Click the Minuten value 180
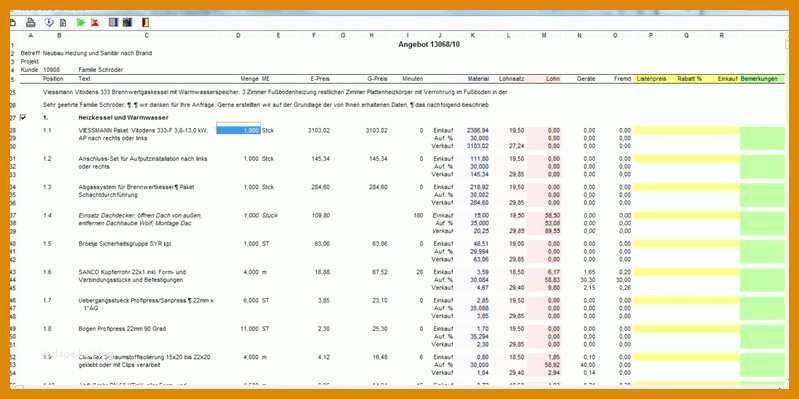Image resolution: width=799 pixels, height=399 pixels. coord(419,216)
